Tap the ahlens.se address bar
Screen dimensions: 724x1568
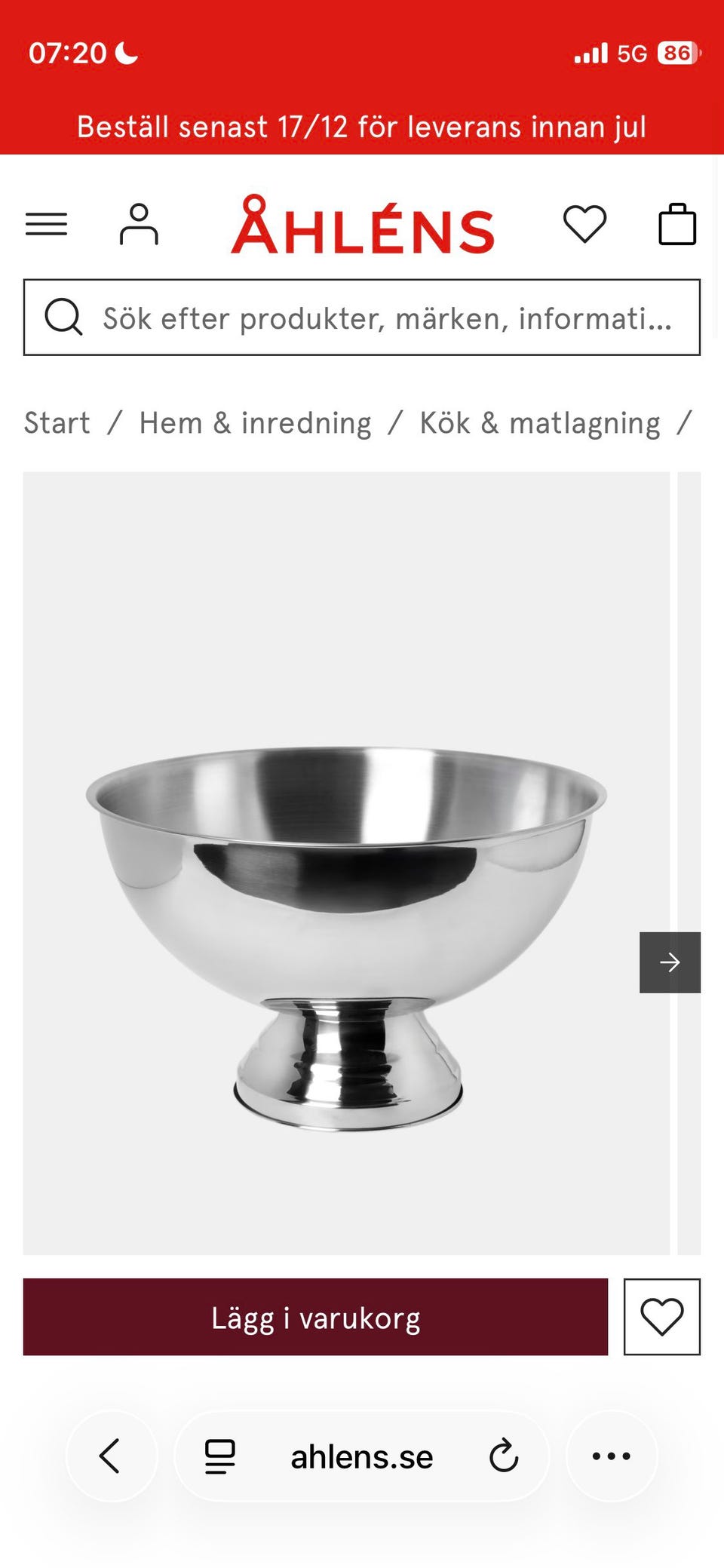(x=362, y=1456)
